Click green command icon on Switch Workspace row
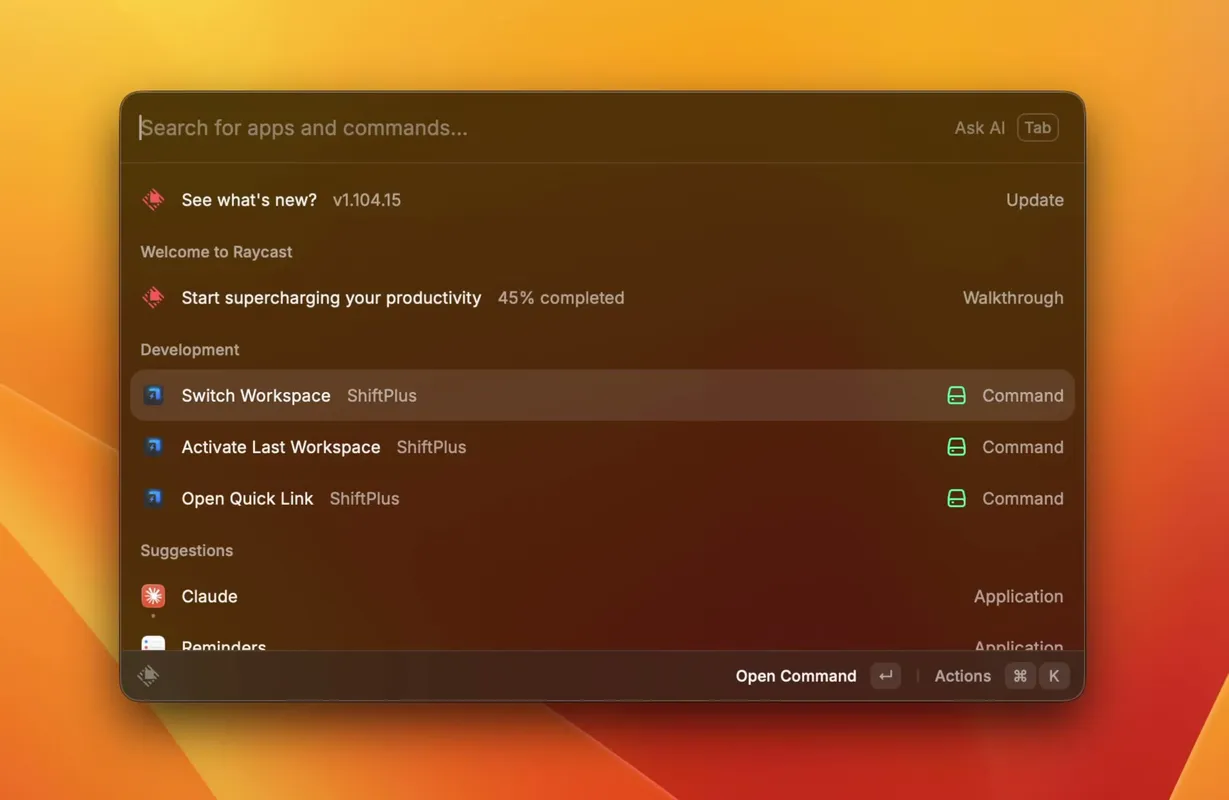1229x800 pixels. tap(956, 395)
